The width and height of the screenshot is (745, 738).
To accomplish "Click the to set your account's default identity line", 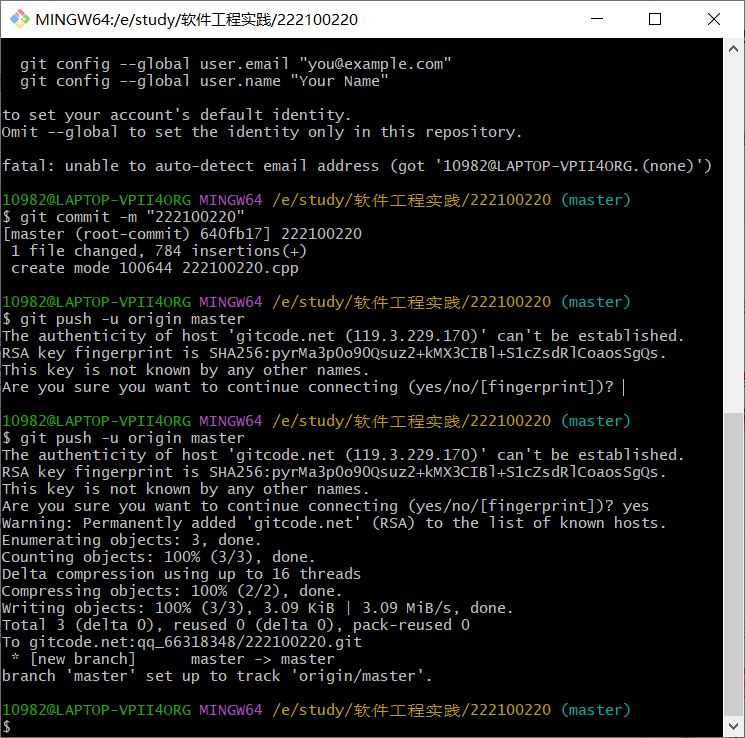I will coord(177,115).
